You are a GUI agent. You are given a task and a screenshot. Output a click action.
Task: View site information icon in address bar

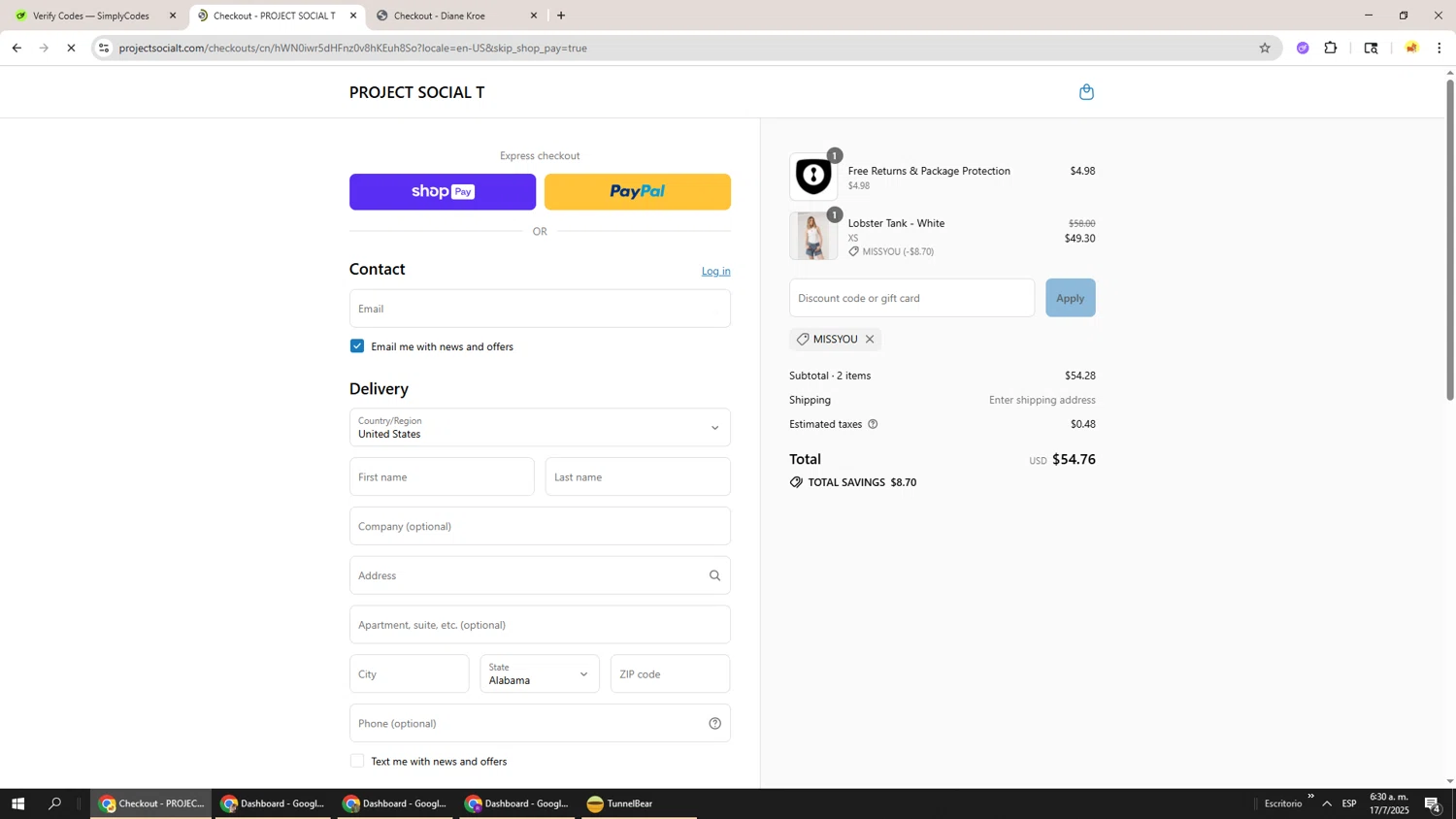tap(104, 48)
